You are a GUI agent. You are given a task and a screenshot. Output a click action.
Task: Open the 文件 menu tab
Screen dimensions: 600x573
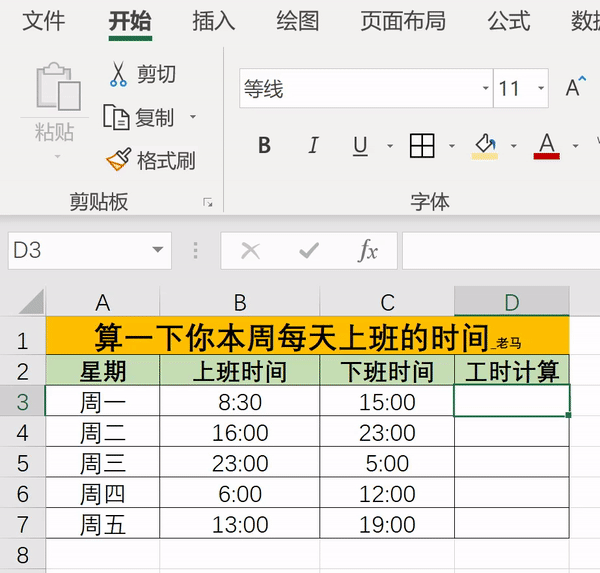(x=44, y=21)
